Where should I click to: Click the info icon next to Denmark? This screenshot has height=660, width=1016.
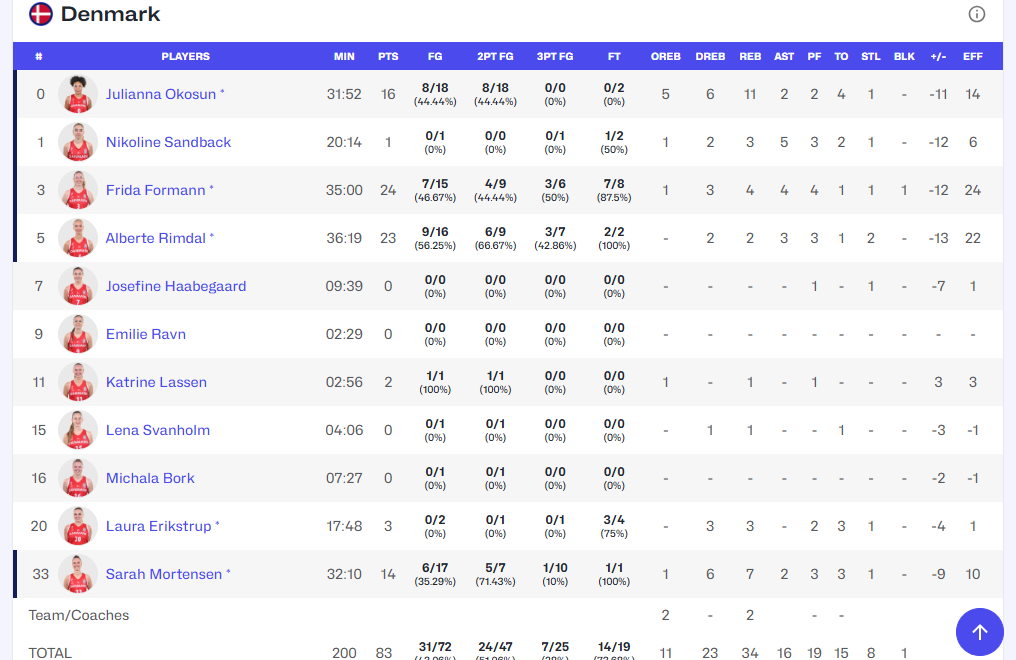[977, 14]
